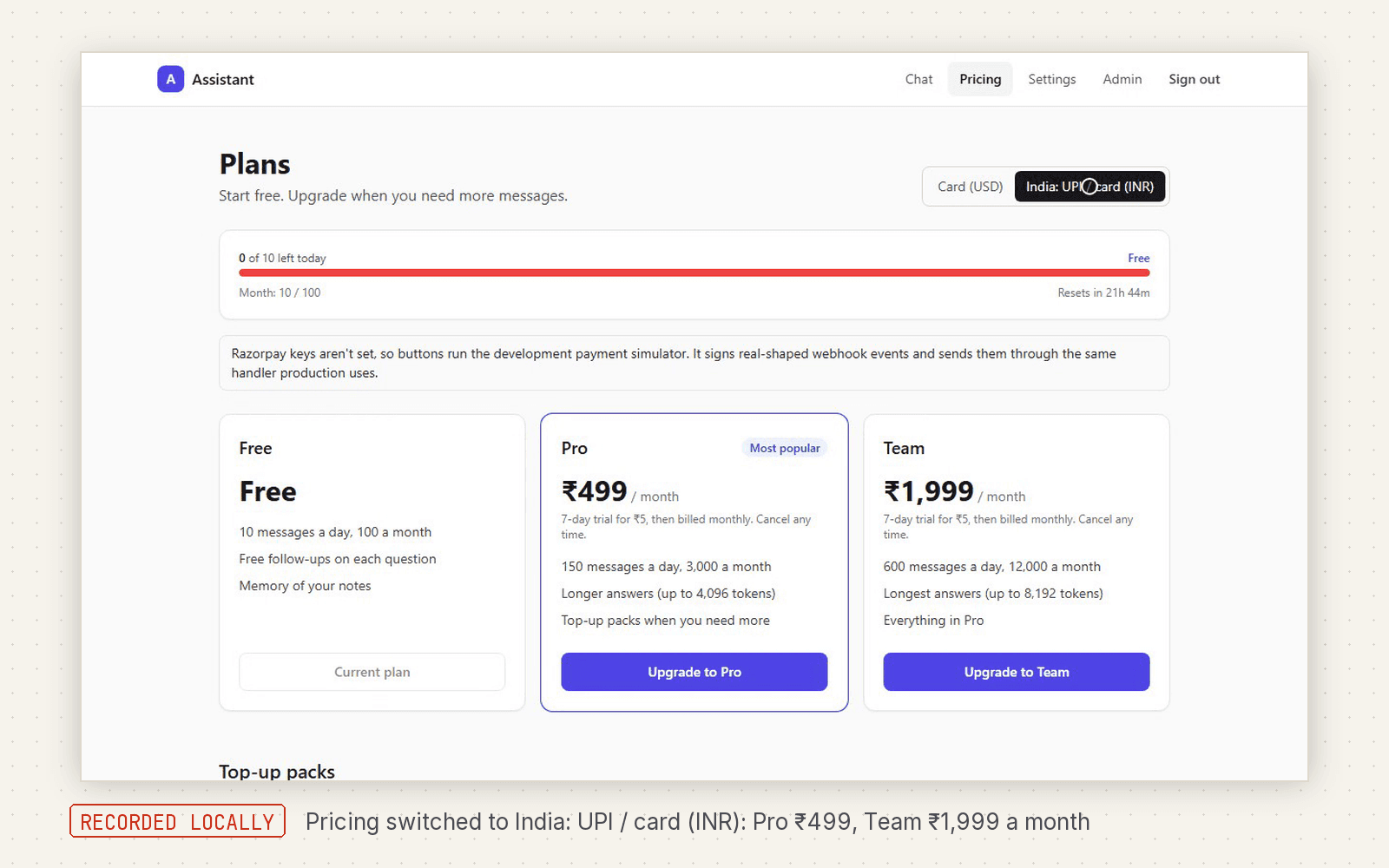The image size is (1389, 868).
Task: Click the "Resets in 21h 44m" text
Action: [1103, 293]
